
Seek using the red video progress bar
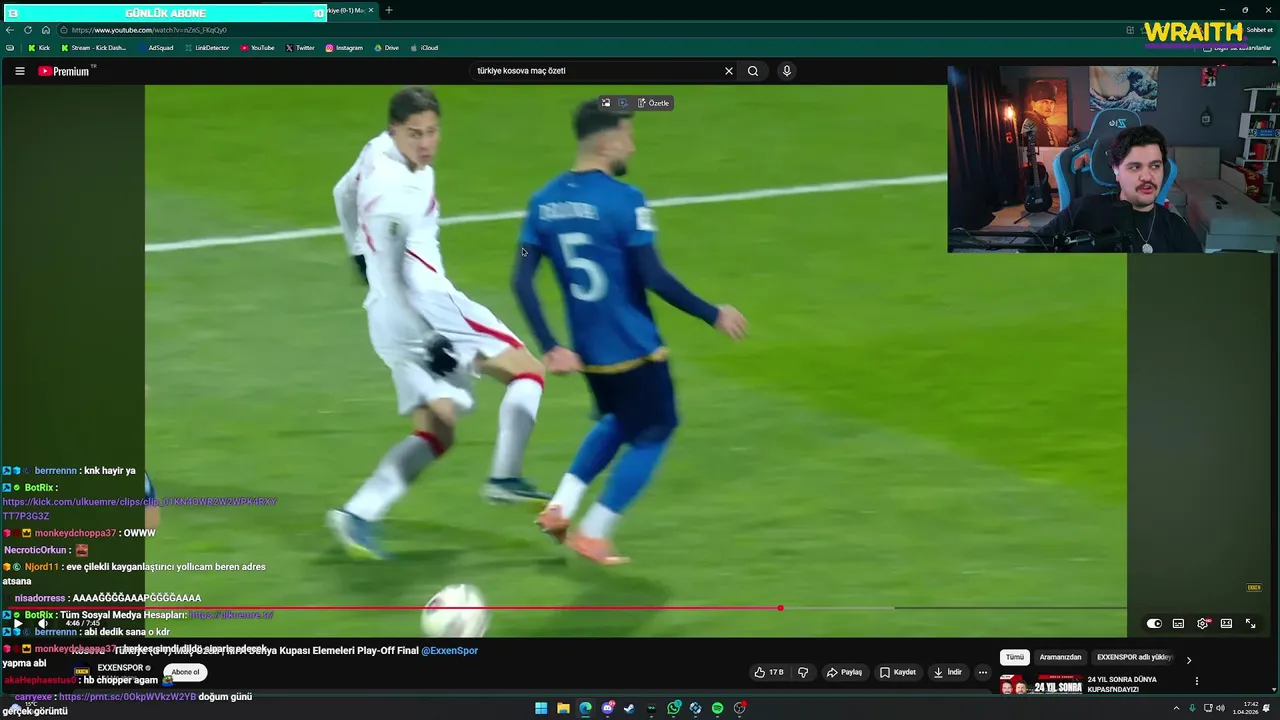tap(565, 608)
